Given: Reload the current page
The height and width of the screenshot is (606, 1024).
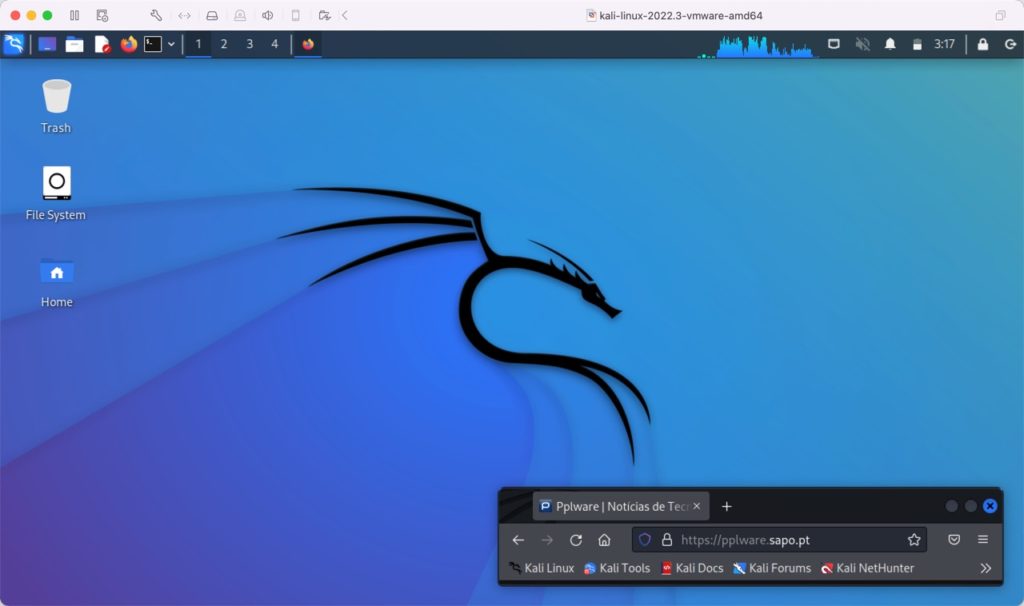Looking at the screenshot, I should click(575, 540).
